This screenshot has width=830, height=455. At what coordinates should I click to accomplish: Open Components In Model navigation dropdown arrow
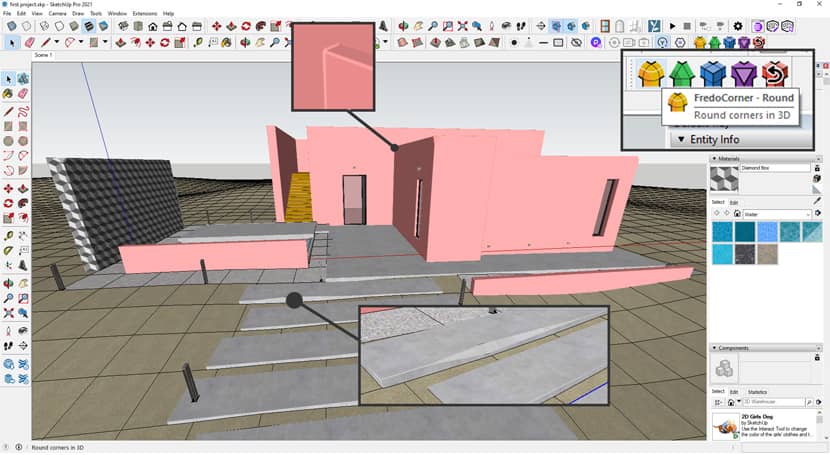[738, 402]
